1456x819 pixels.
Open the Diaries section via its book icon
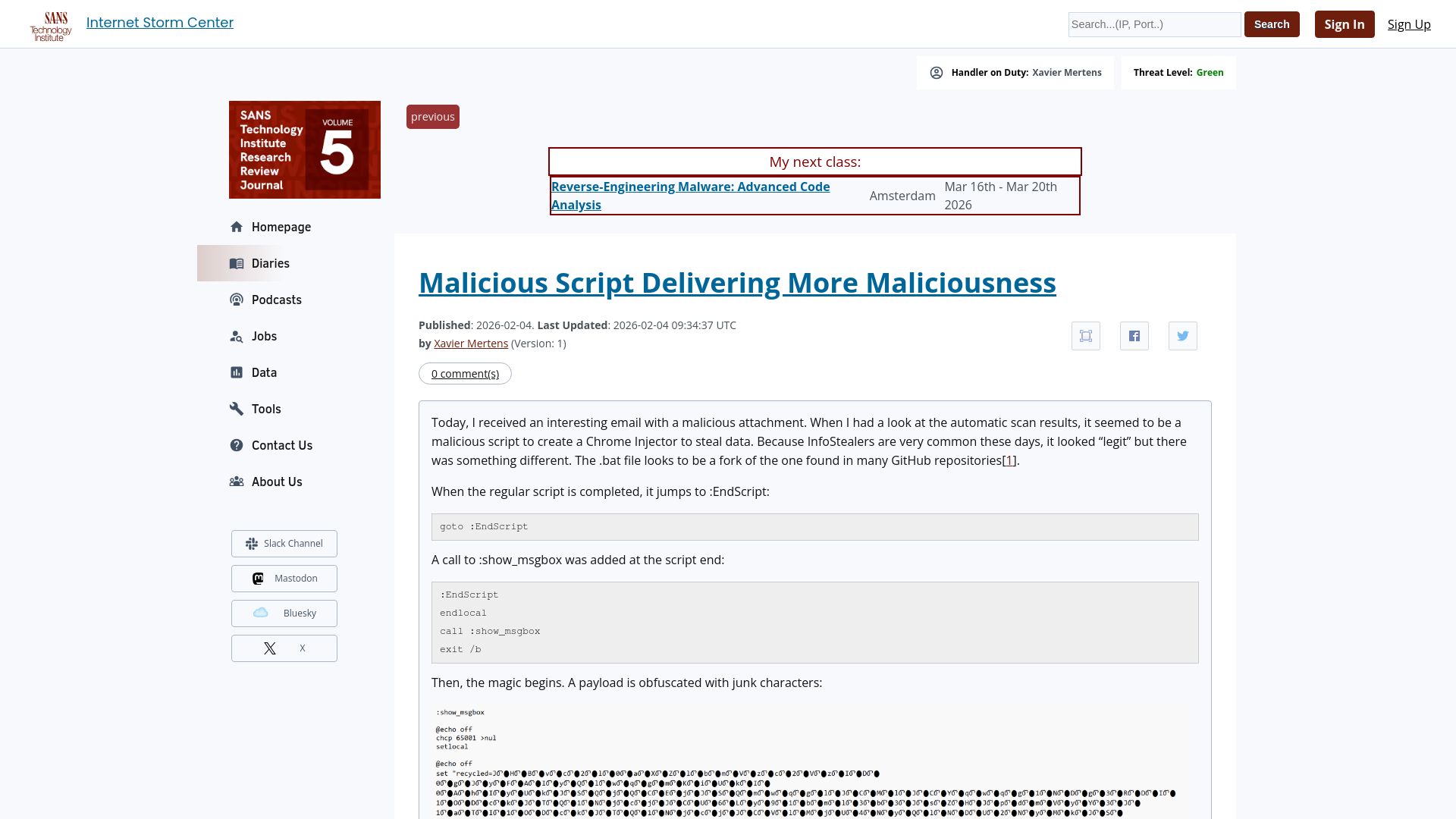coord(237,263)
